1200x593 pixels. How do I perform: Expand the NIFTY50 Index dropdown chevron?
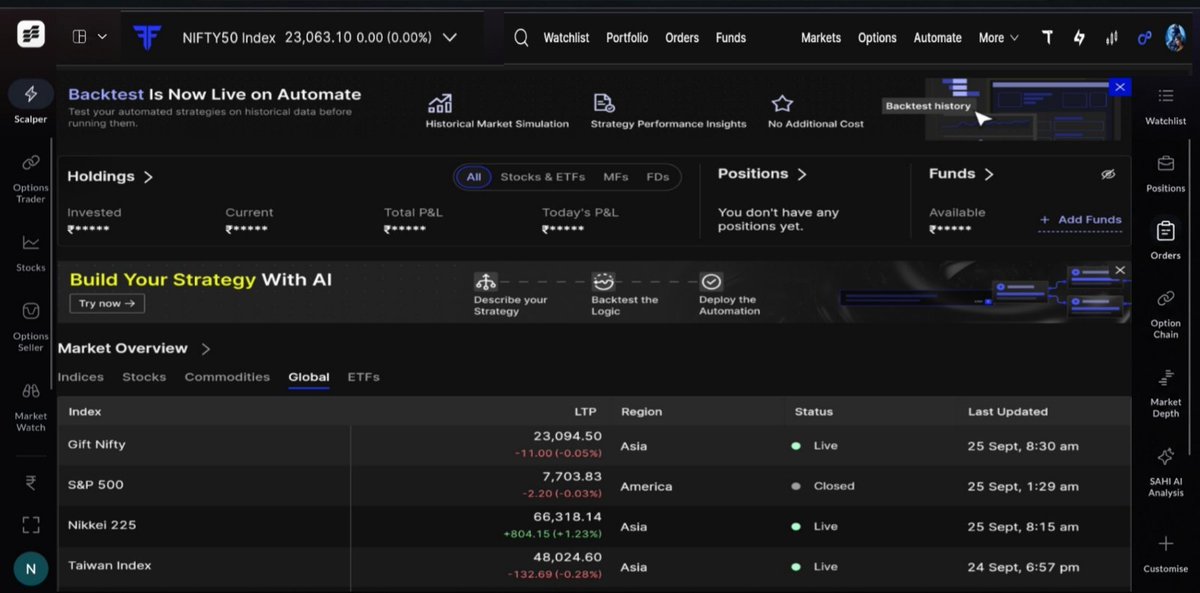click(449, 38)
